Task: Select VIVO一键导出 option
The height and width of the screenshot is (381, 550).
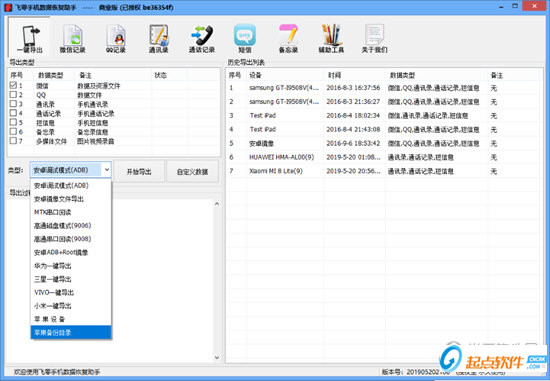Action: tap(71, 292)
